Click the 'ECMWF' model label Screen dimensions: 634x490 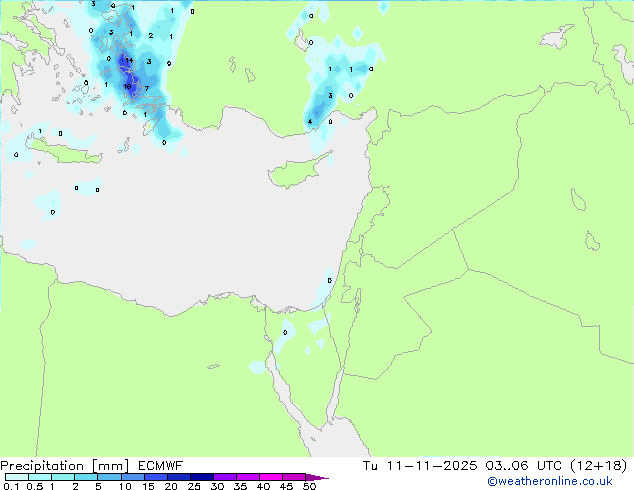(x=160, y=466)
